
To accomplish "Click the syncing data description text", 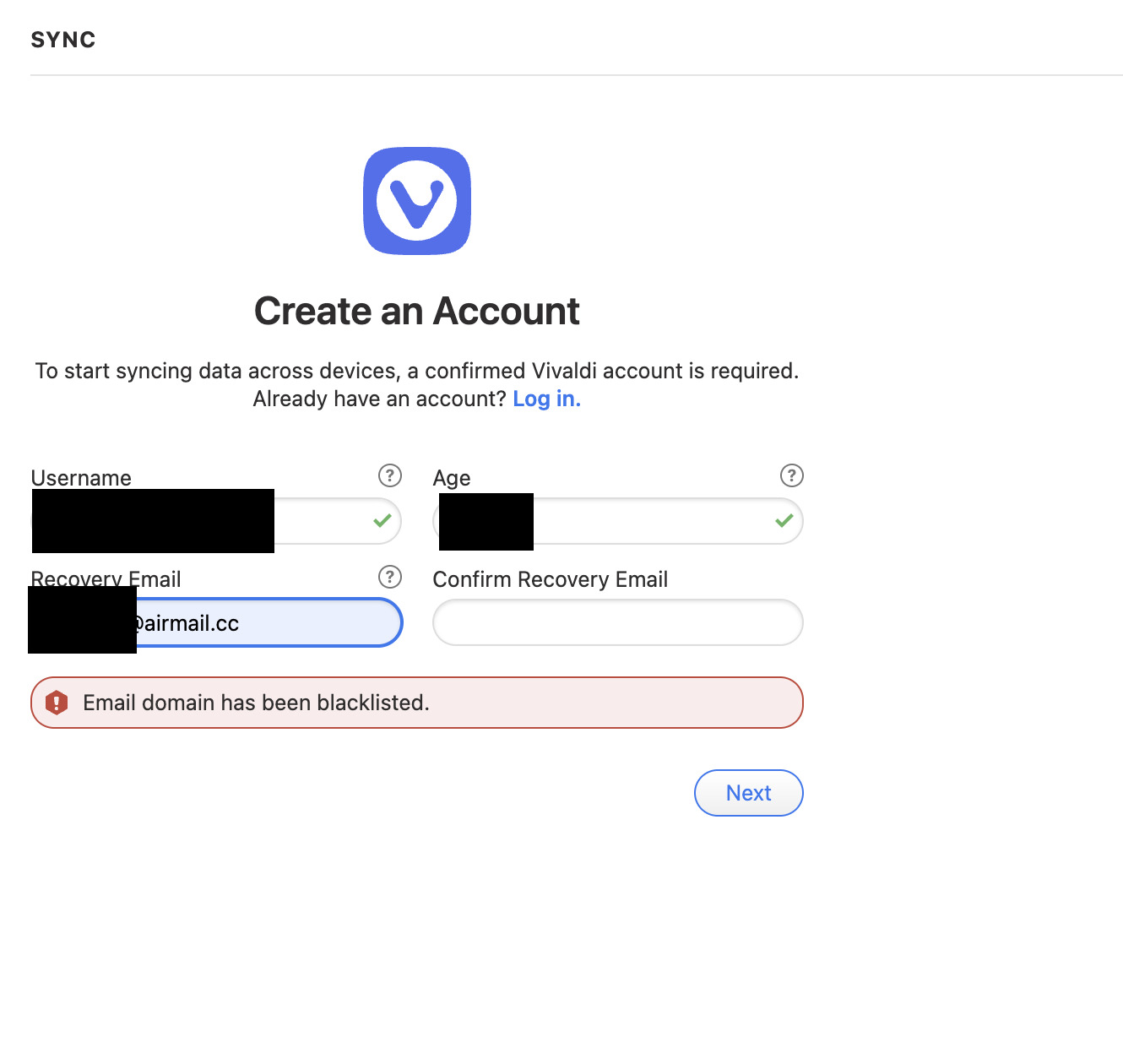I will (x=417, y=371).
